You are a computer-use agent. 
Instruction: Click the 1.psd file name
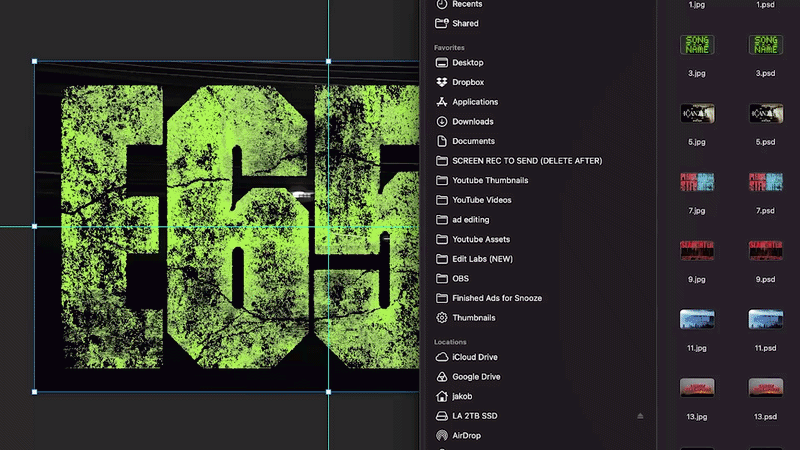click(765, 5)
